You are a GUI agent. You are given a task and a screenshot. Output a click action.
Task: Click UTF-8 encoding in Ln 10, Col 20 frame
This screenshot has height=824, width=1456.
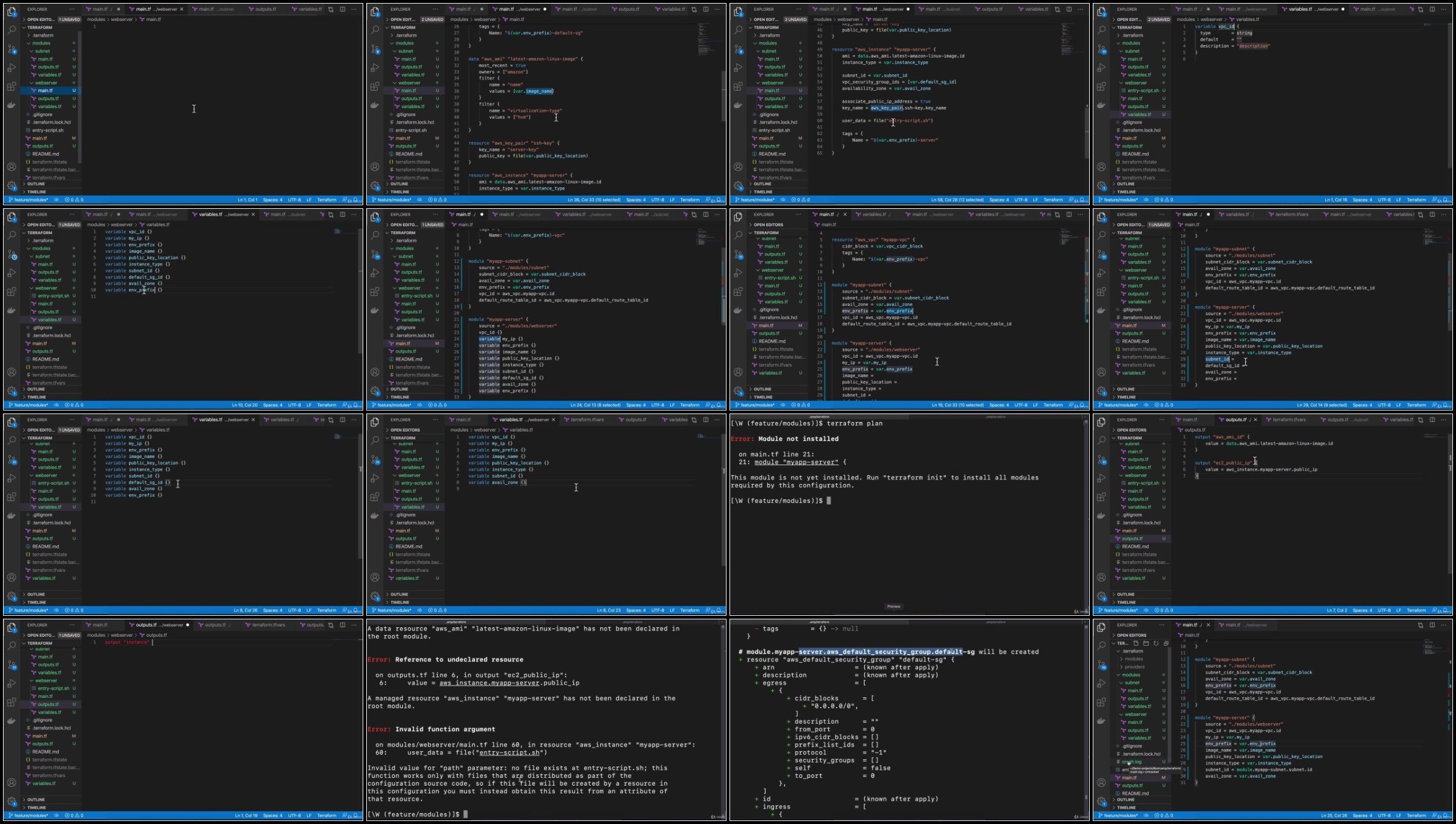(294, 405)
